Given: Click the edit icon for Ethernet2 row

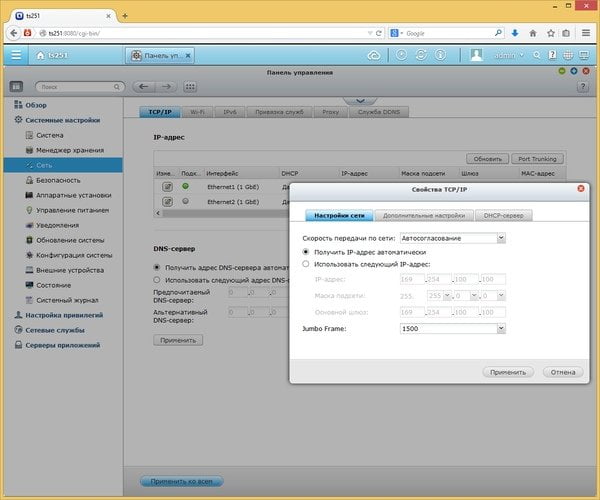Looking at the screenshot, I should 167,202.
